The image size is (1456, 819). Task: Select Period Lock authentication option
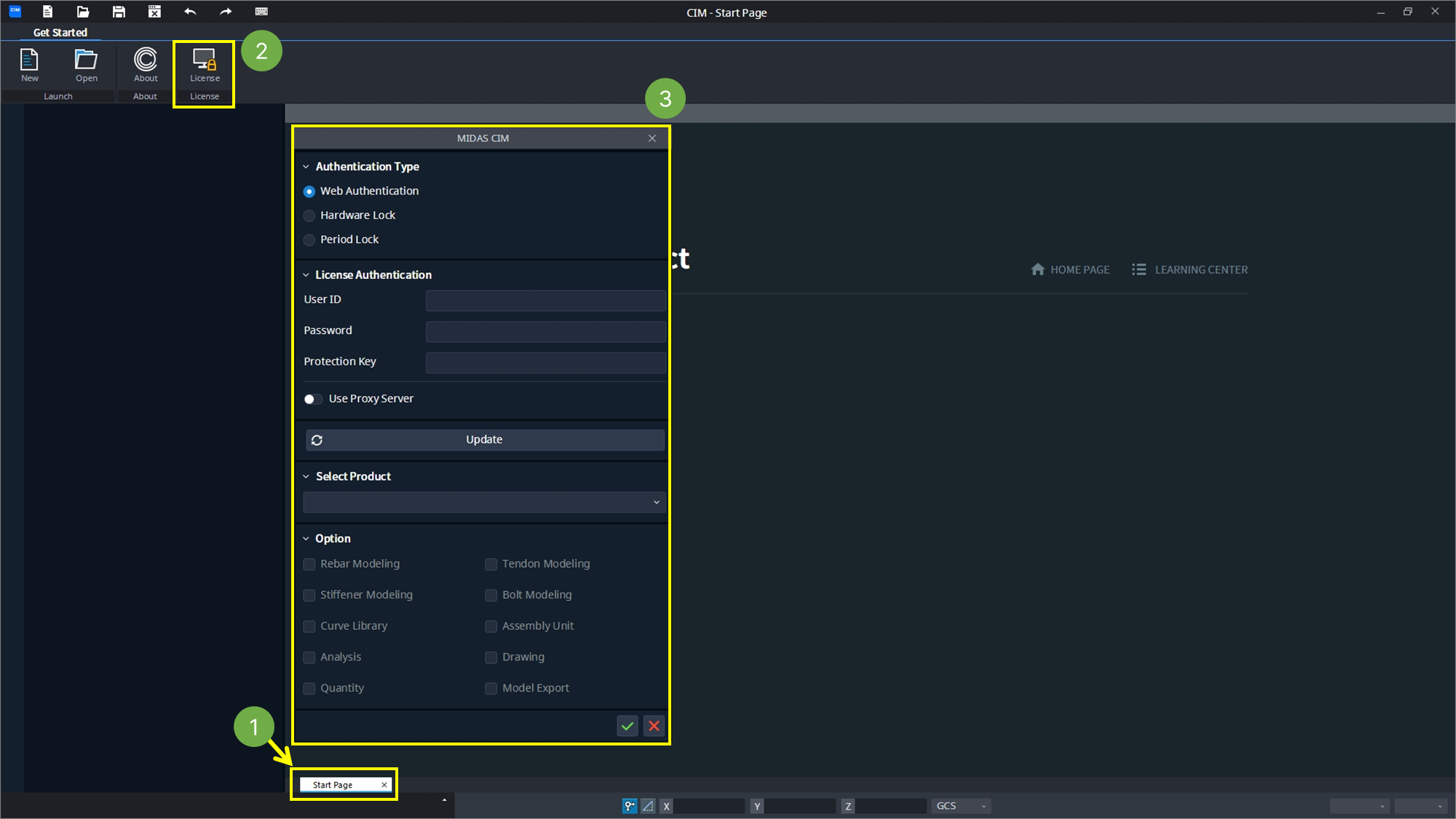pos(309,240)
